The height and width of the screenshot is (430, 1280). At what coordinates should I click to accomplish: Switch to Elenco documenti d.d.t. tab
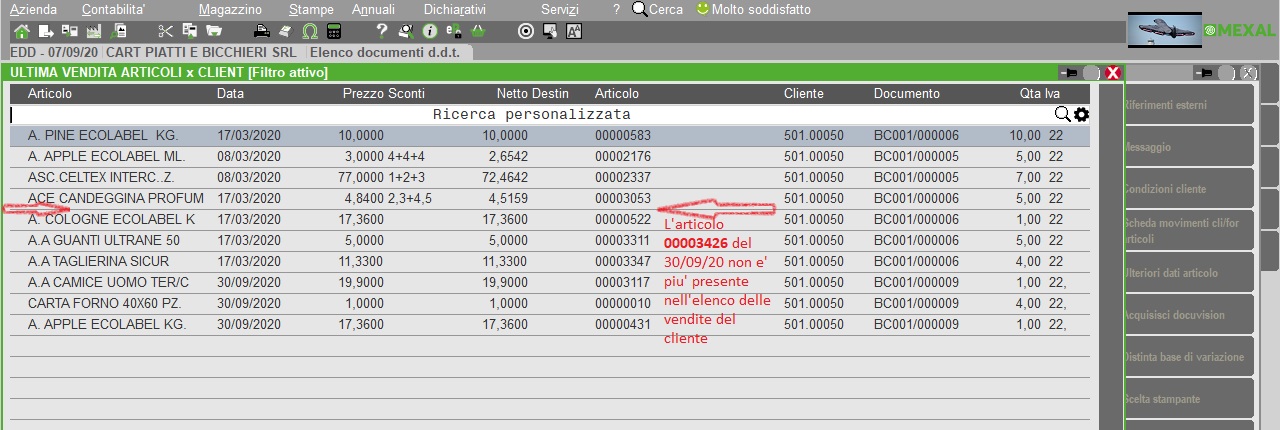pyautogui.click(x=388, y=52)
